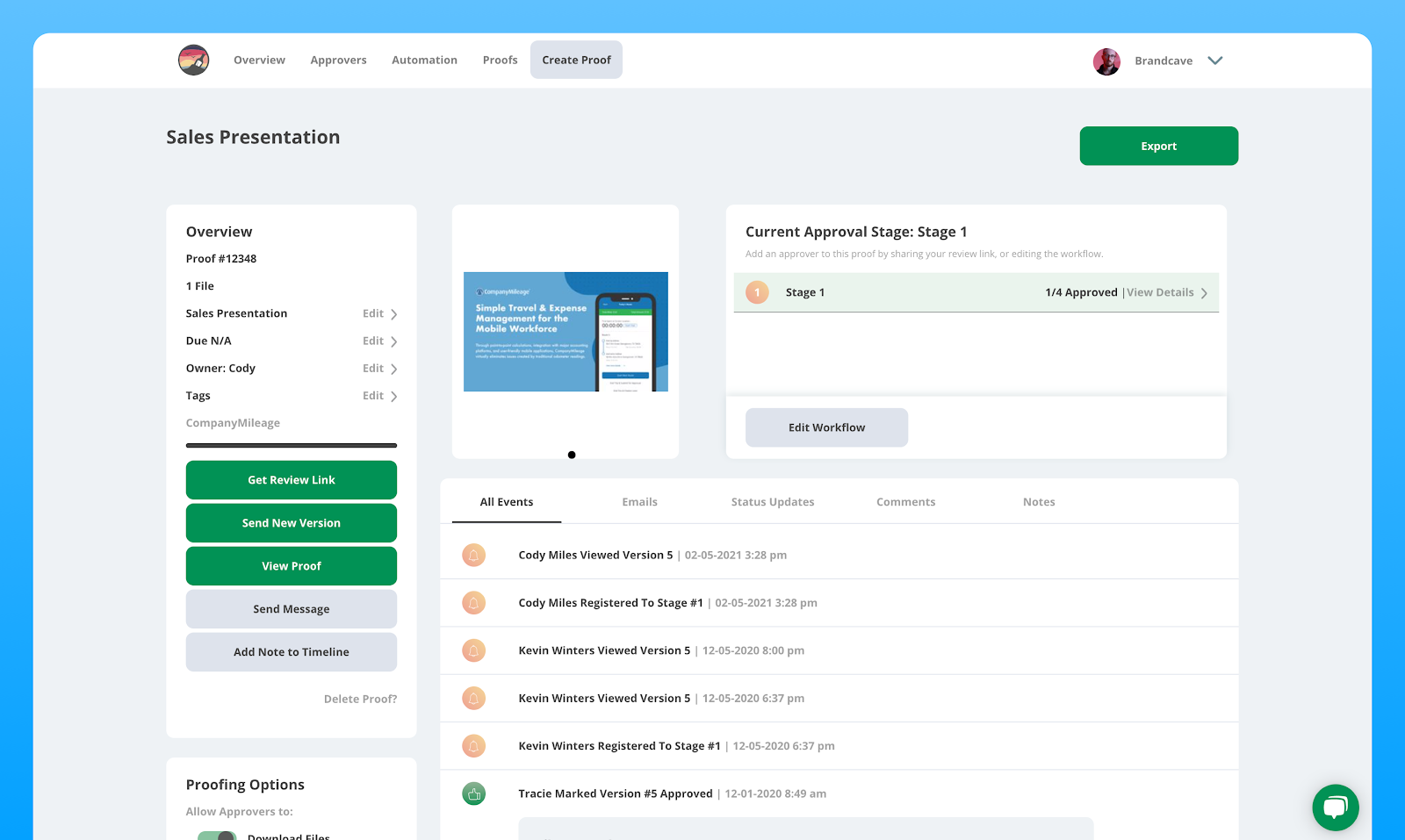Click the Get Review Link button
The image size is (1405, 840).
[292, 480]
